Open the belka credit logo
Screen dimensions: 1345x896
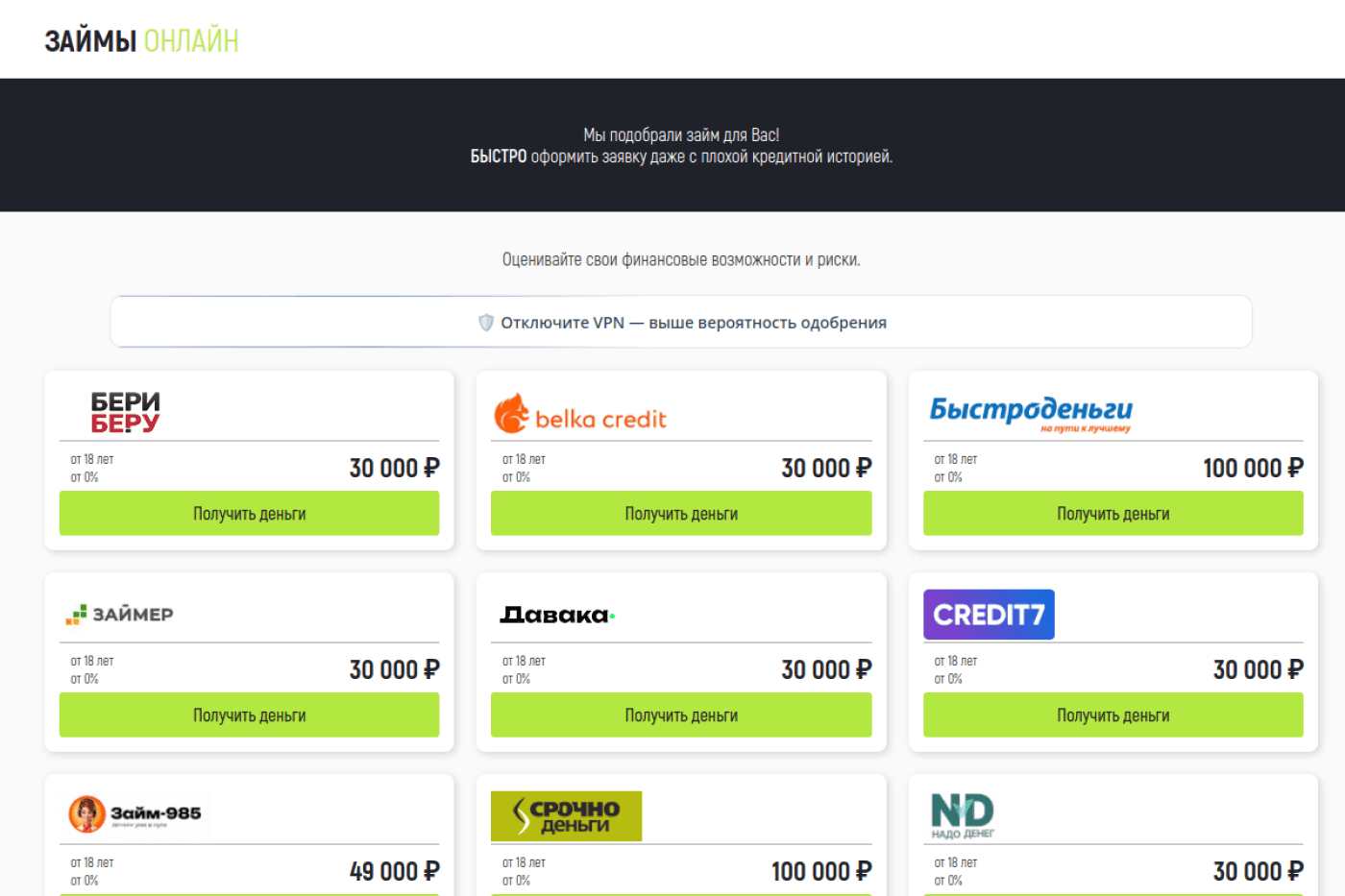point(580,414)
